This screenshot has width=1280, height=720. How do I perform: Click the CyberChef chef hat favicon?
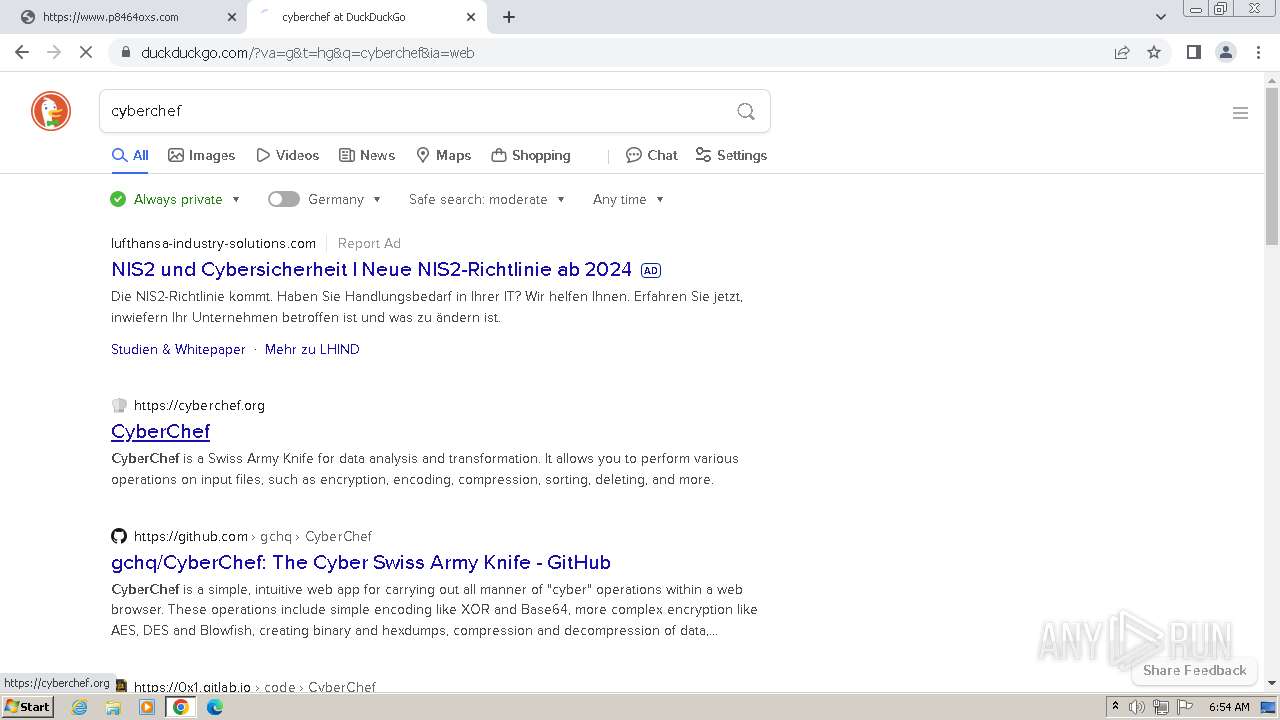[119, 405]
